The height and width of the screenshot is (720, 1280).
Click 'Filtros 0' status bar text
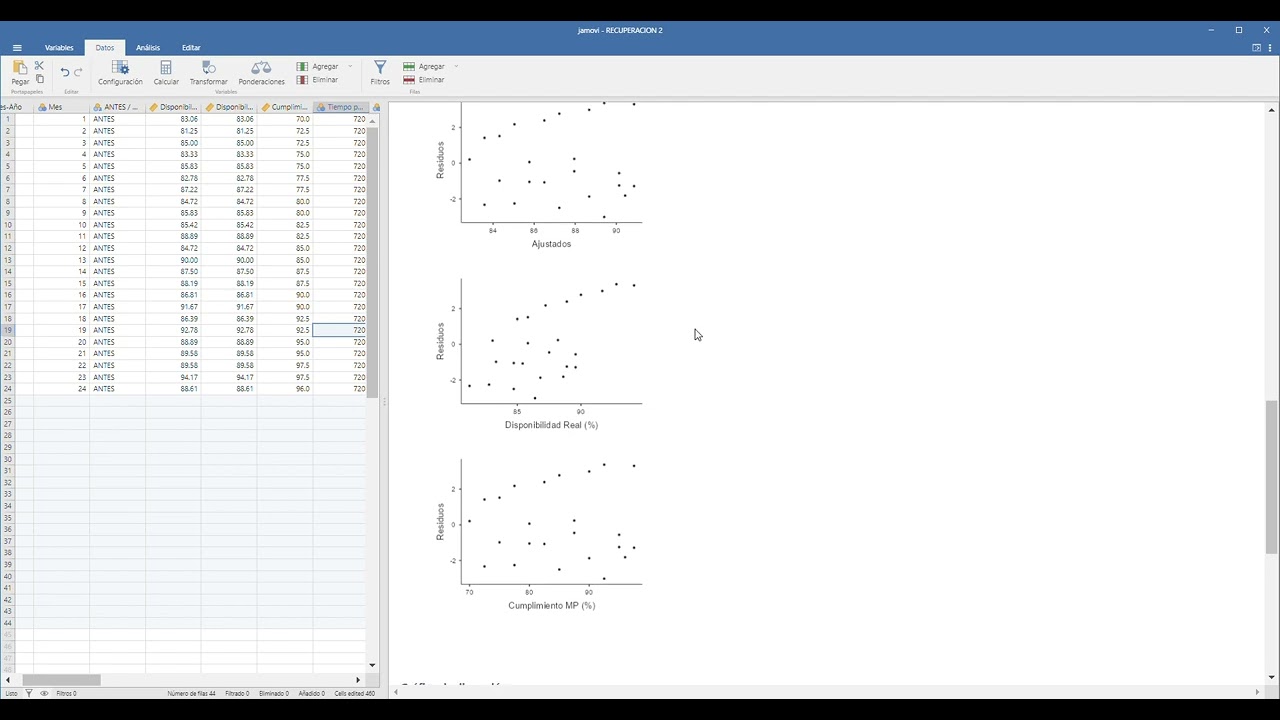[66, 693]
